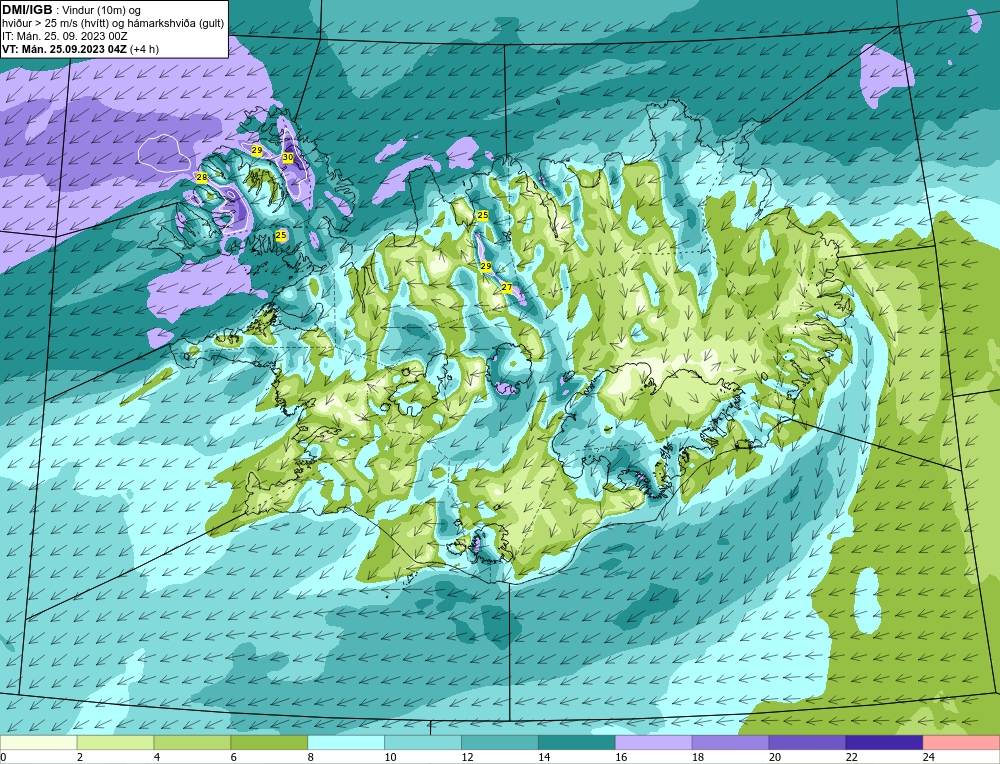Click the legend scale number 8
The height and width of the screenshot is (764, 1000).
point(311,757)
